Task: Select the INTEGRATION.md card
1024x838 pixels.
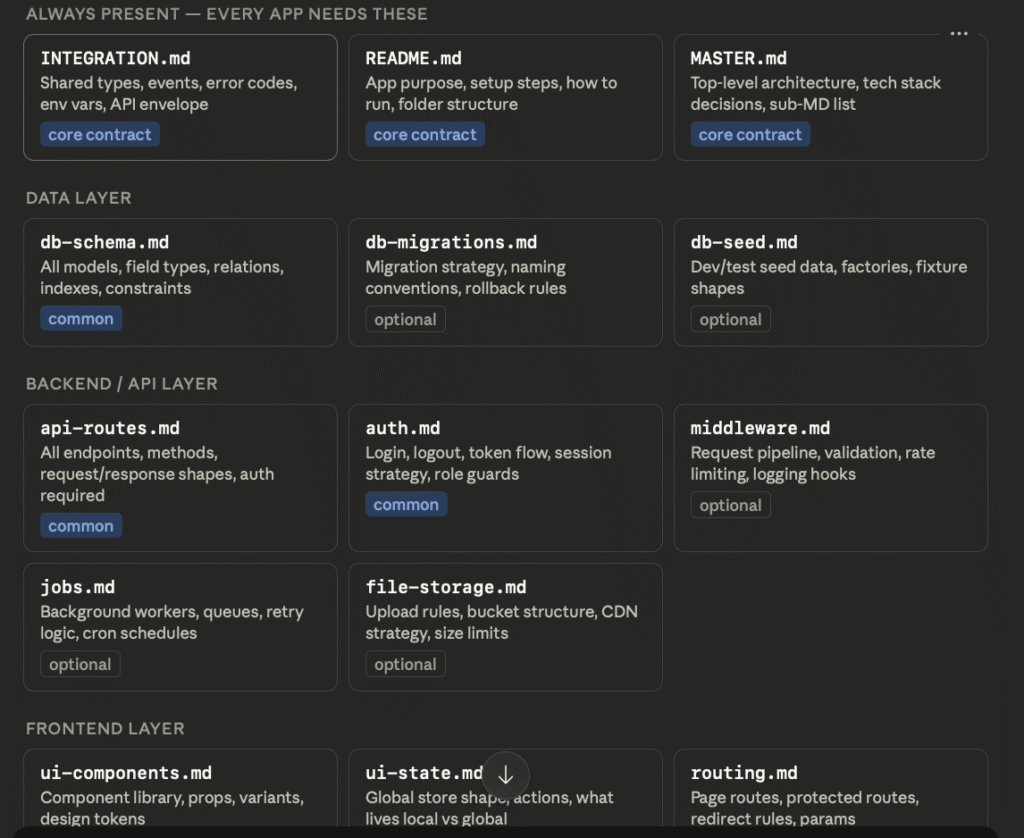Action: [x=180, y=97]
